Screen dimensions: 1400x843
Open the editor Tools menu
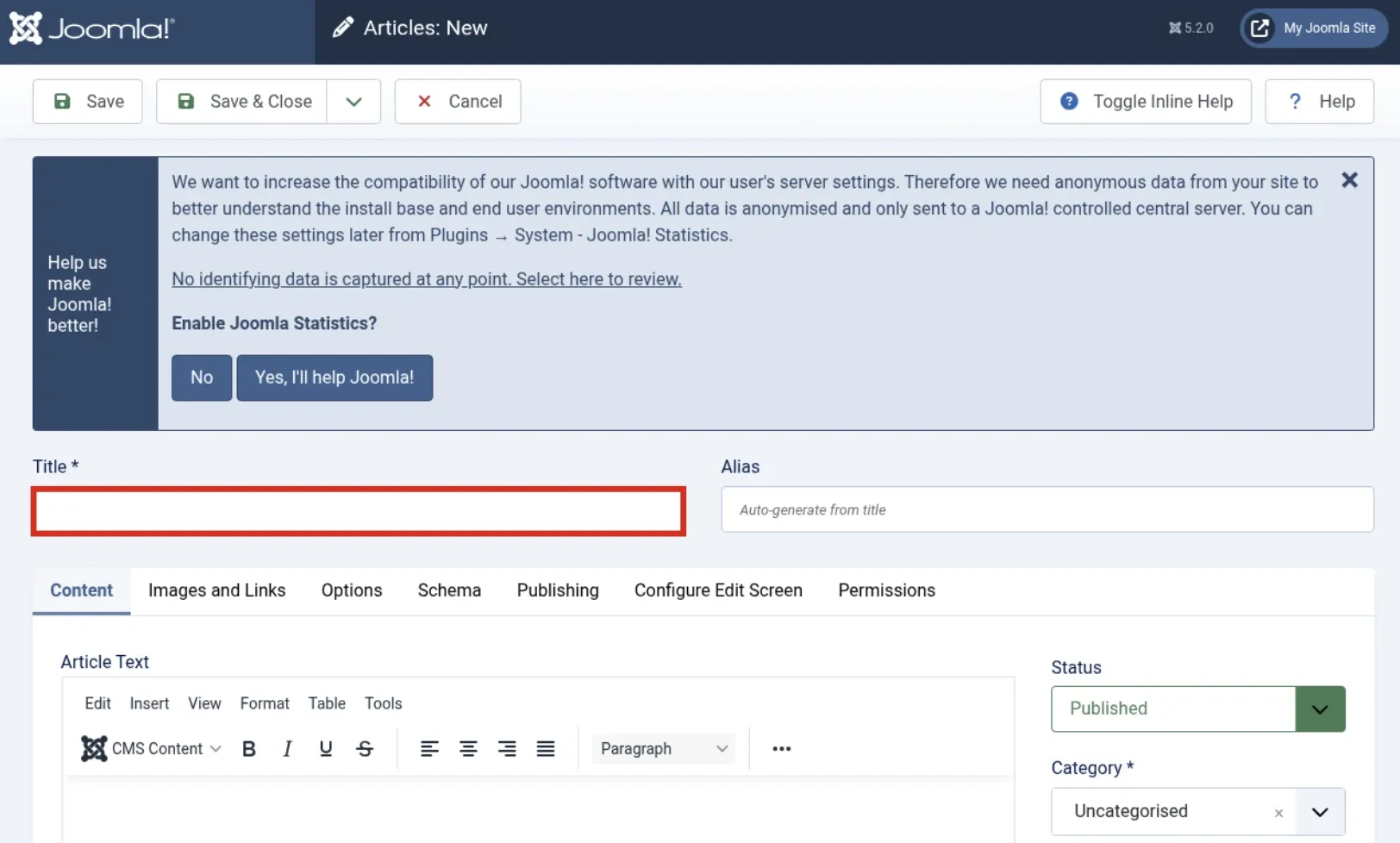click(x=383, y=703)
